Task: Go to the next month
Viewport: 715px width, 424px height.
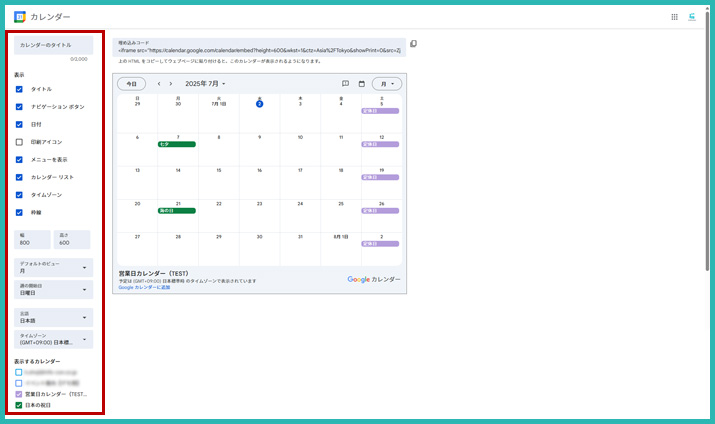Action: [171, 84]
